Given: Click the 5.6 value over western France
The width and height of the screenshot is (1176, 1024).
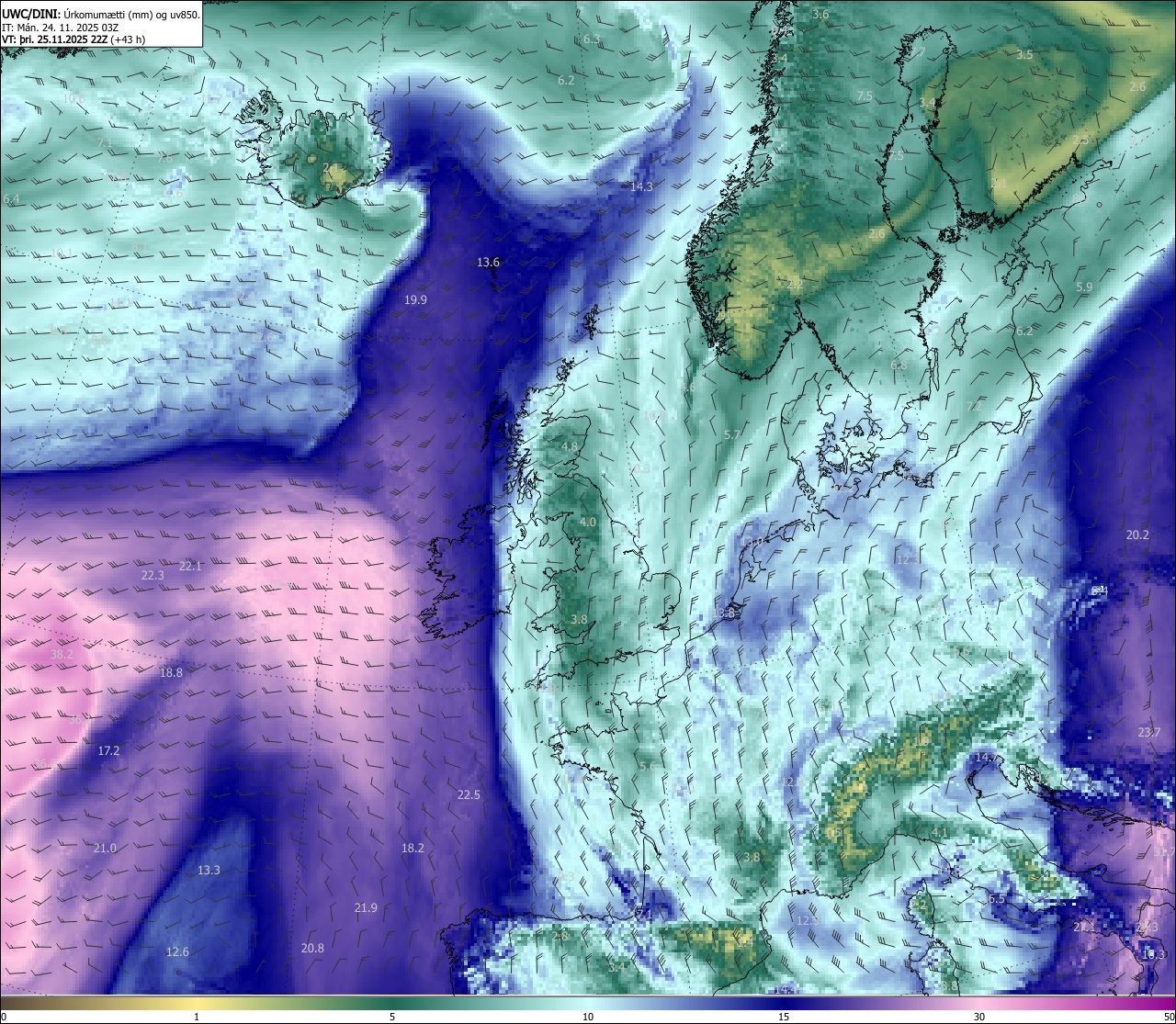Looking at the screenshot, I should [648, 767].
